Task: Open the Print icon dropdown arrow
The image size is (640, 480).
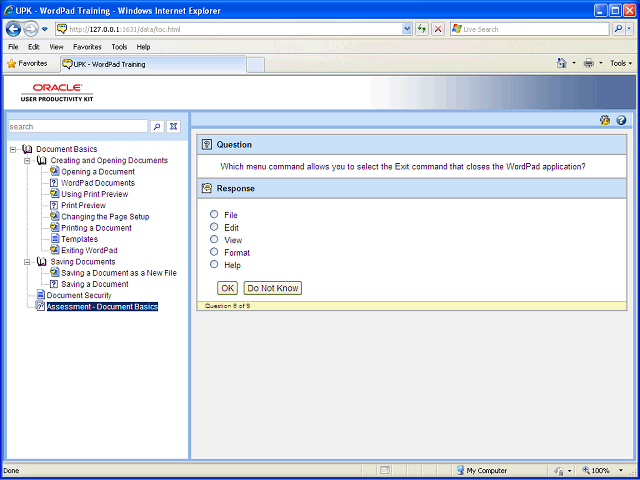Action: coord(600,63)
